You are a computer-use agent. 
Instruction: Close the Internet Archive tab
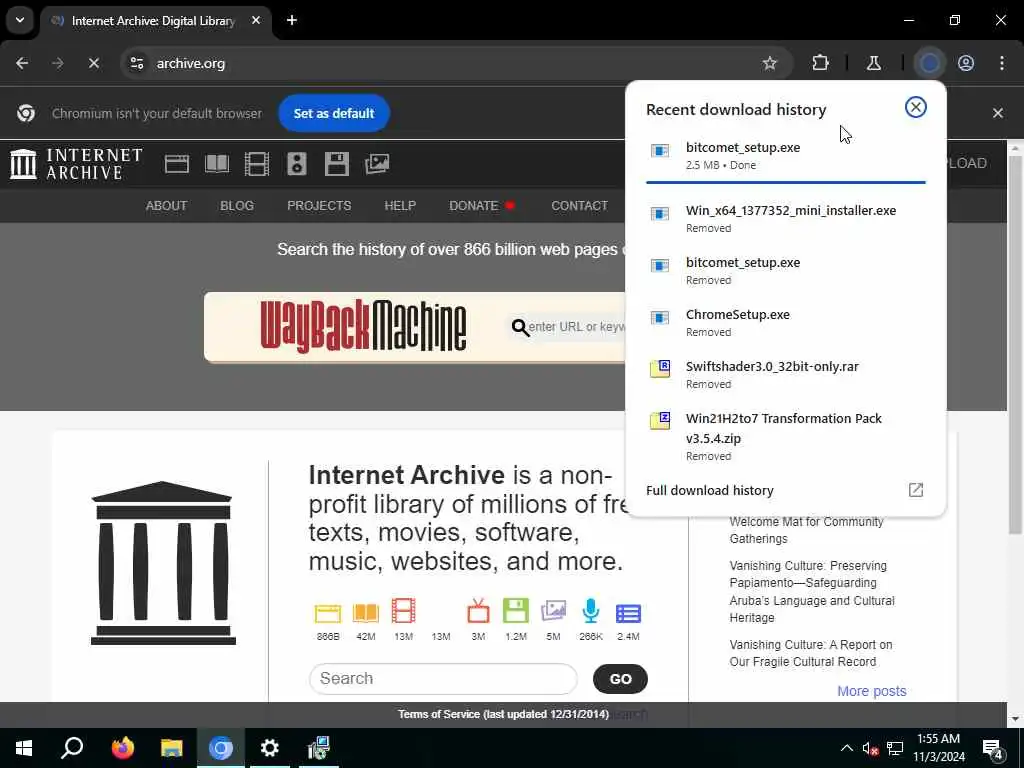pyautogui.click(x=256, y=20)
